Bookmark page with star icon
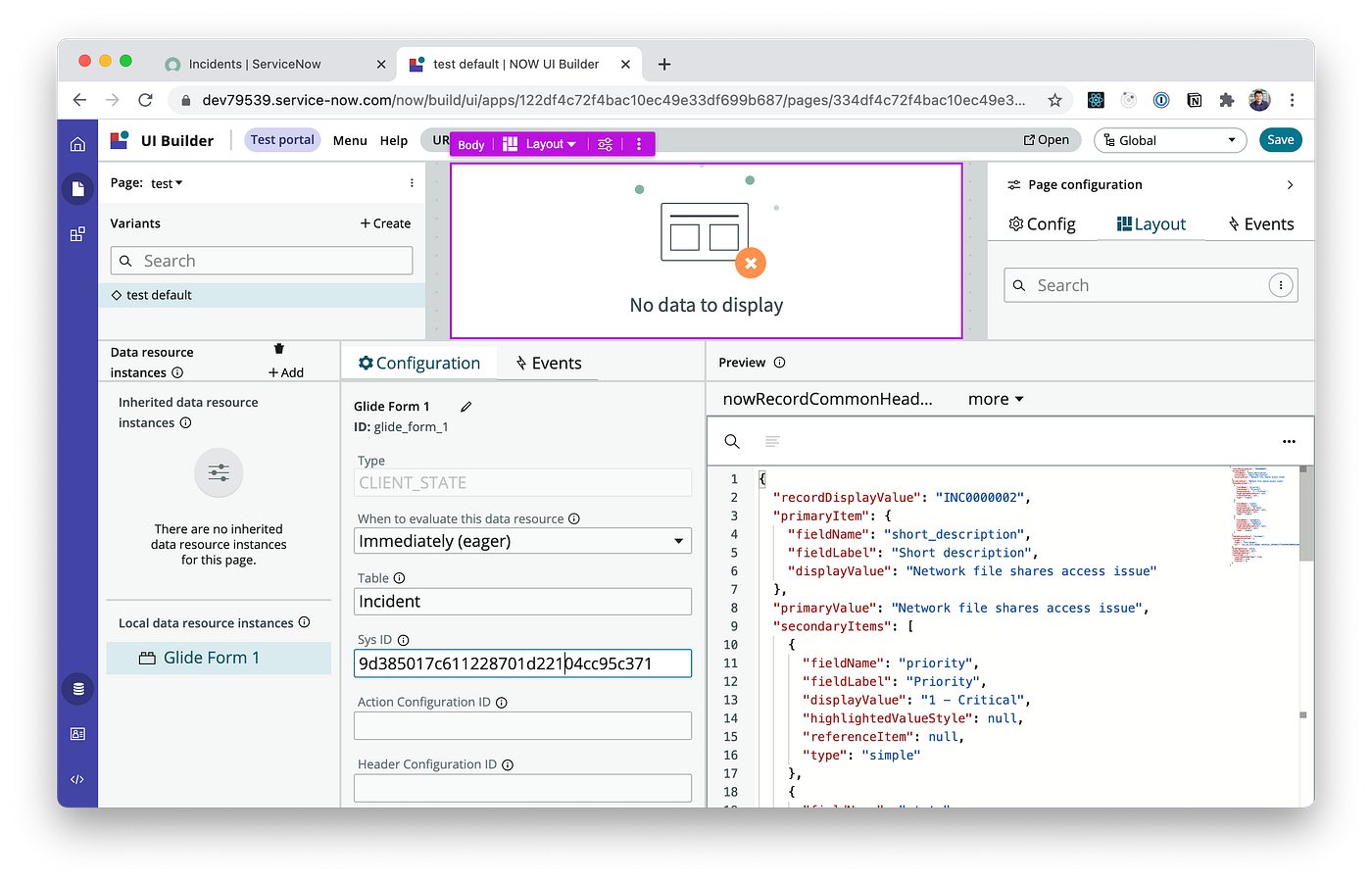1372x883 pixels. (x=1054, y=100)
